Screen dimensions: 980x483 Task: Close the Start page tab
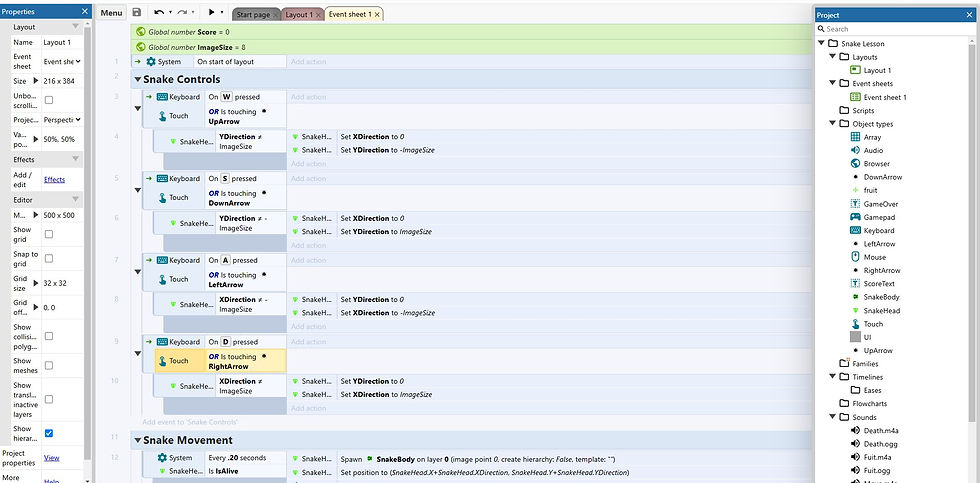coord(274,14)
